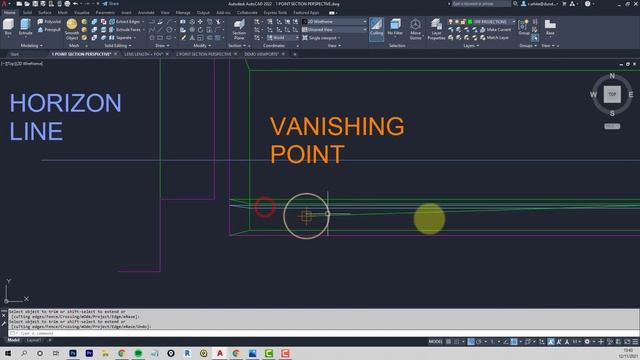Click the Move Gizmo icon

pos(416,25)
